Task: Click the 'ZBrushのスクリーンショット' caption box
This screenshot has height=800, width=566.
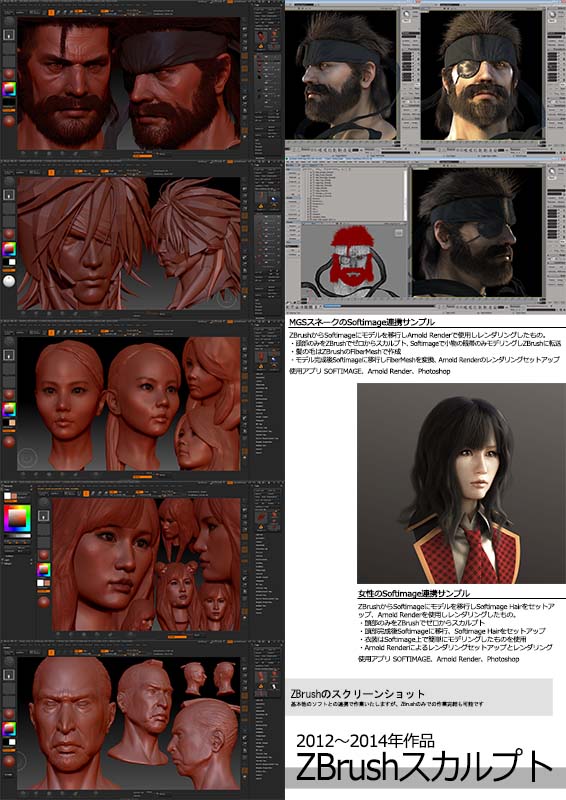Action: 420,697
